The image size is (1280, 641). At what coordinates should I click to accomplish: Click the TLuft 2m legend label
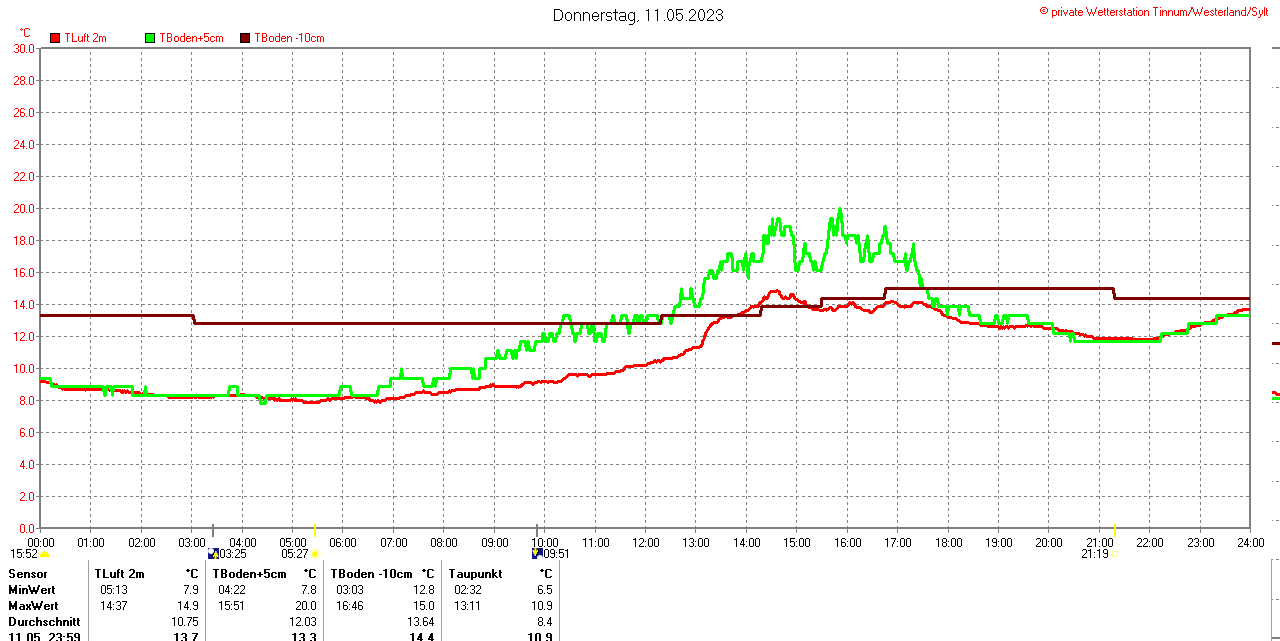point(85,38)
